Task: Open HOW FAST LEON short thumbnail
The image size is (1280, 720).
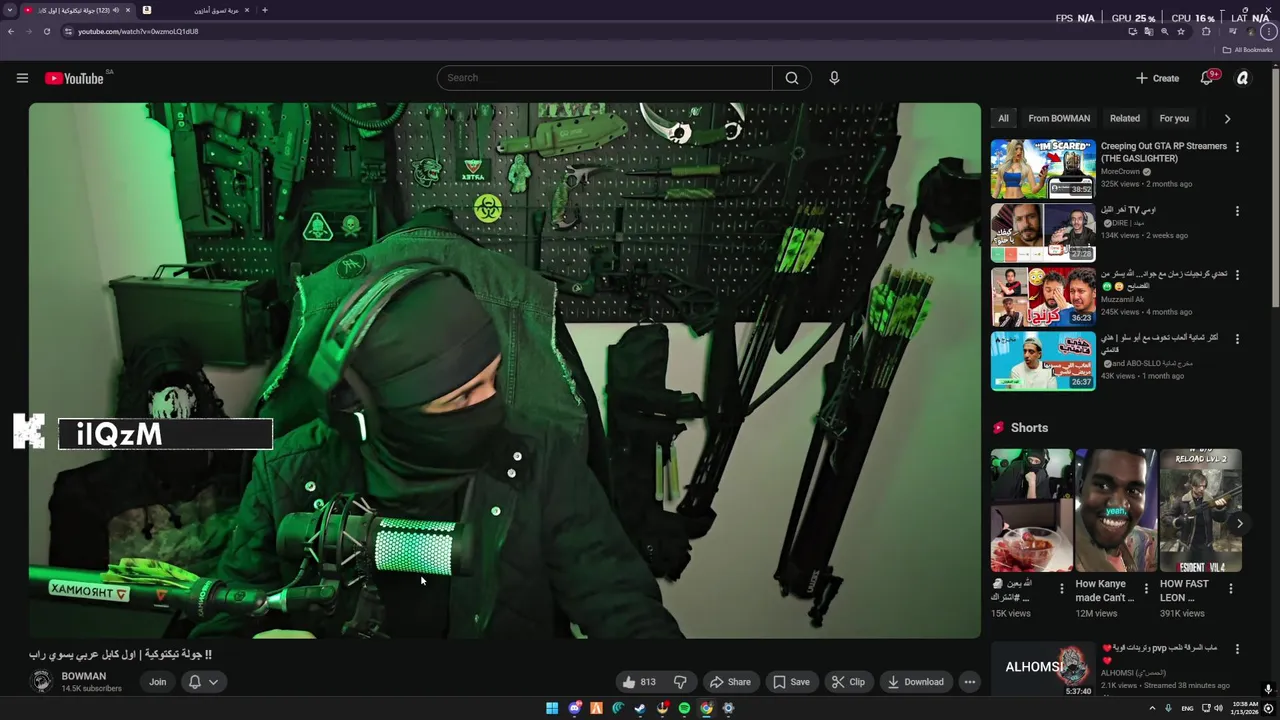Action: point(1200,511)
